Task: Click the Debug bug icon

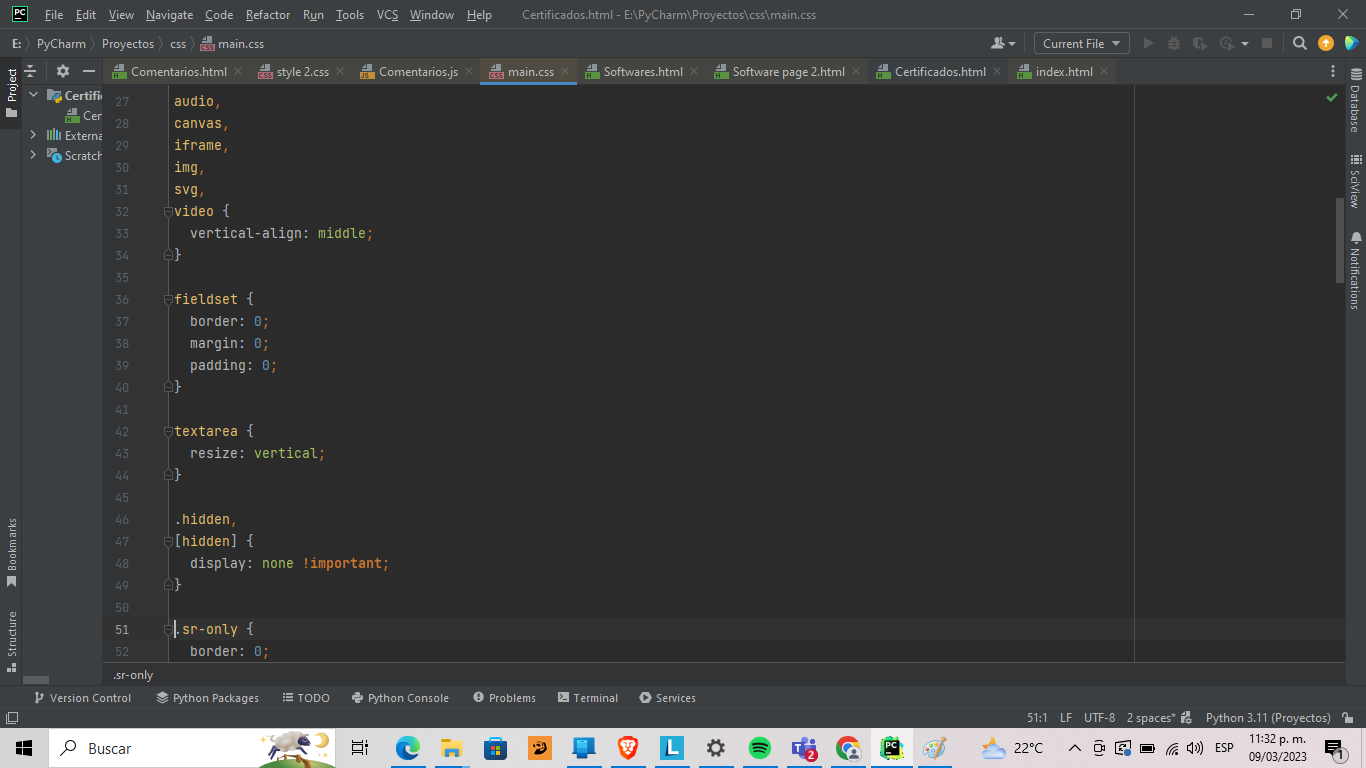Action: coord(1173,43)
